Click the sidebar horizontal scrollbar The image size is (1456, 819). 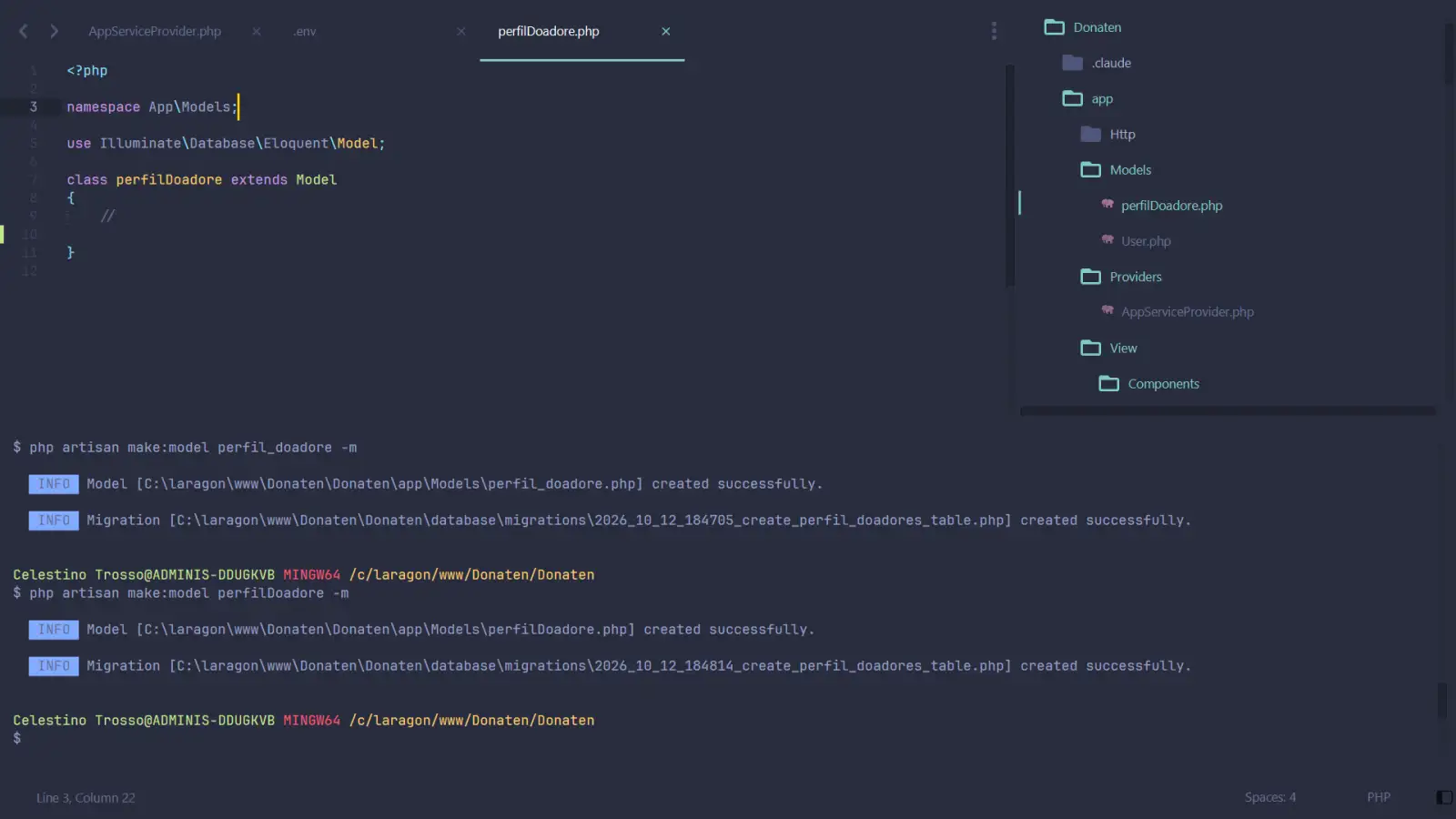1228,411
